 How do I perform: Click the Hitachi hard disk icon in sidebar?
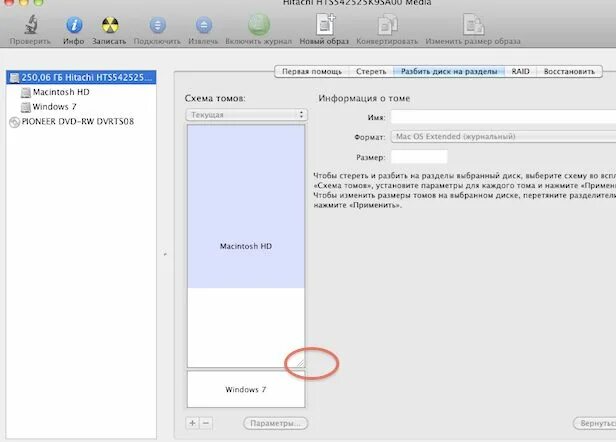click(14, 77)
